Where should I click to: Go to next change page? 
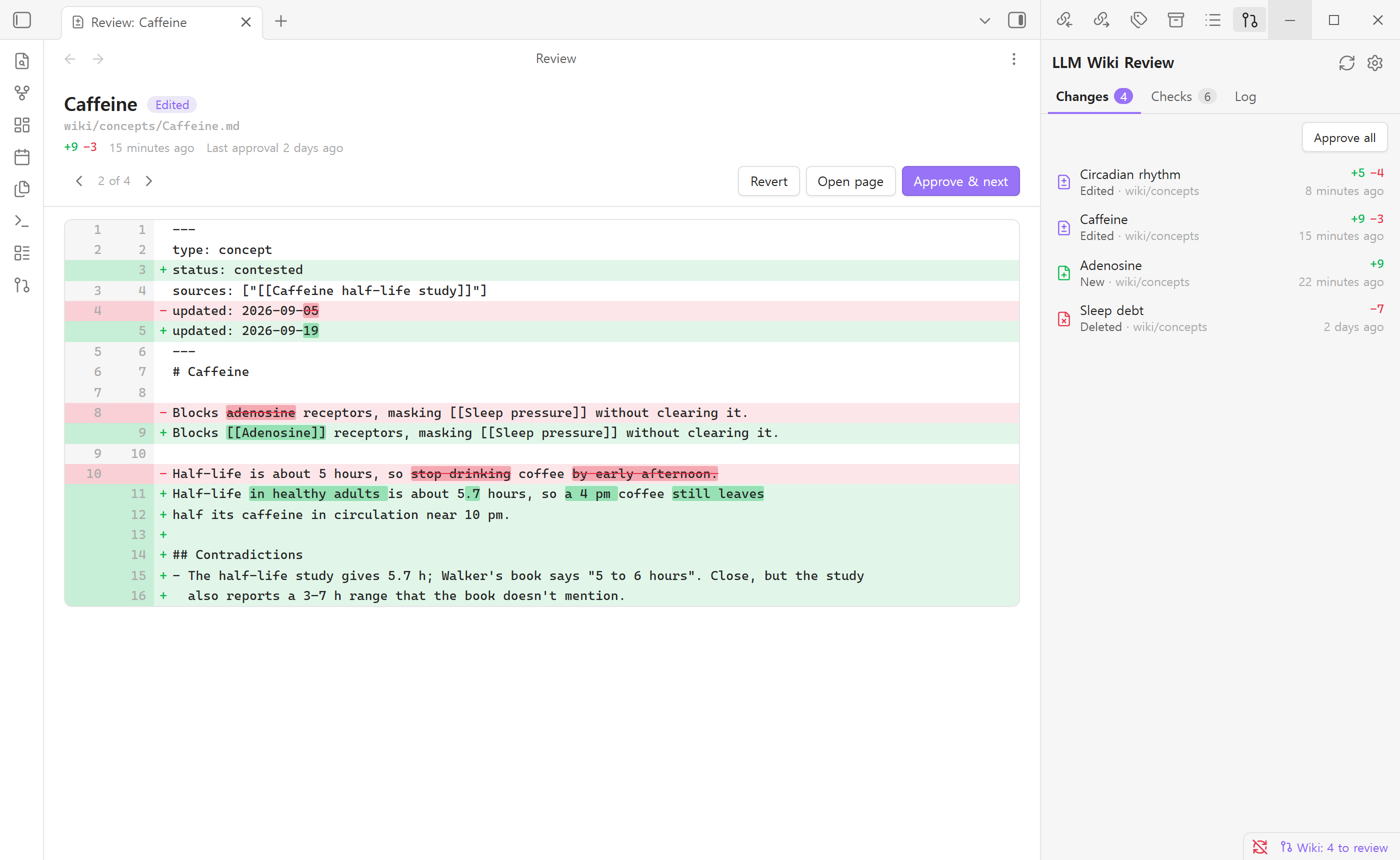[x=149, y=181]
